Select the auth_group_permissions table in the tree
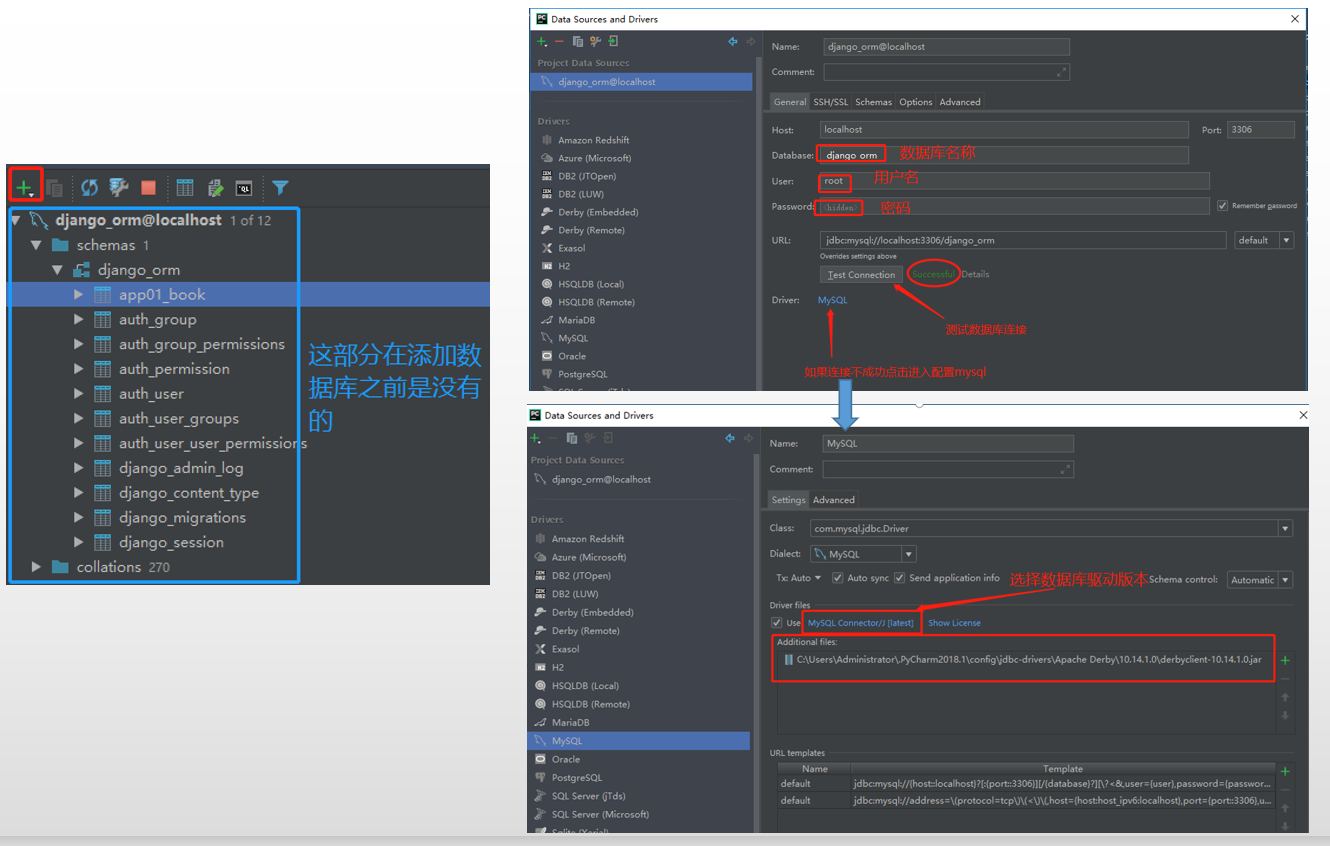This screenshot has height=846, width=1330. [202, 345]
